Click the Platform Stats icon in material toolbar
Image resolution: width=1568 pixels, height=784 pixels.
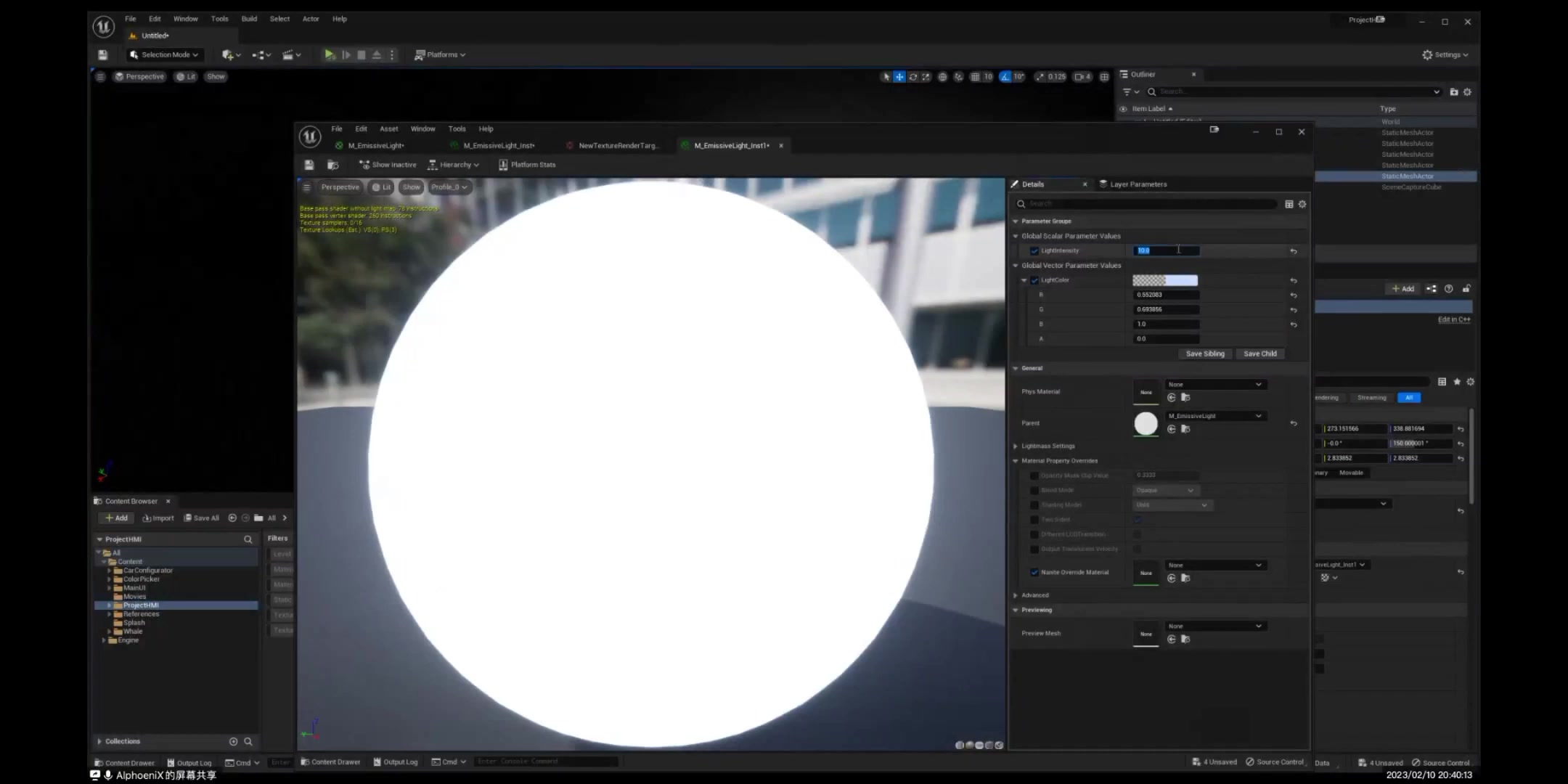coord(503,165)
